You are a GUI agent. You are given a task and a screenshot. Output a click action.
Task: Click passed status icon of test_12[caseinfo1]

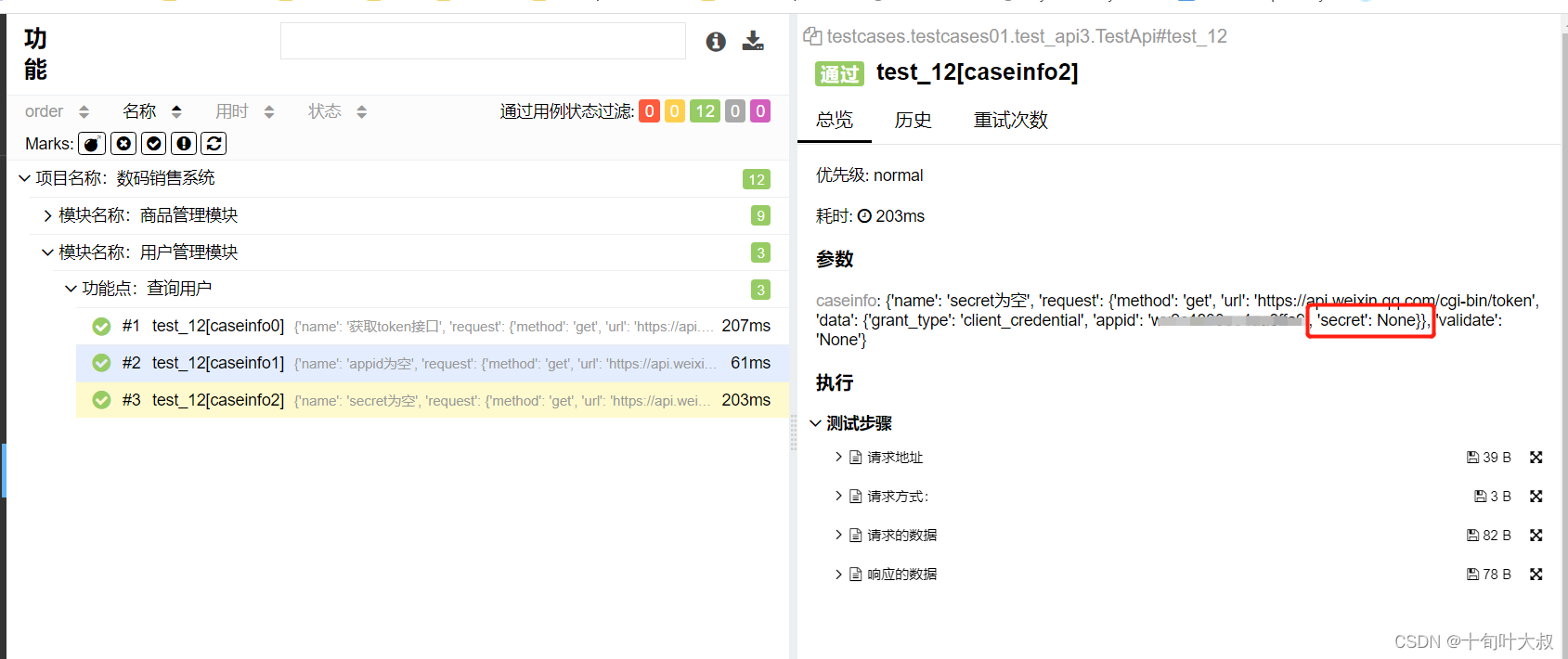pyautogui.click(x=101, y=363)
